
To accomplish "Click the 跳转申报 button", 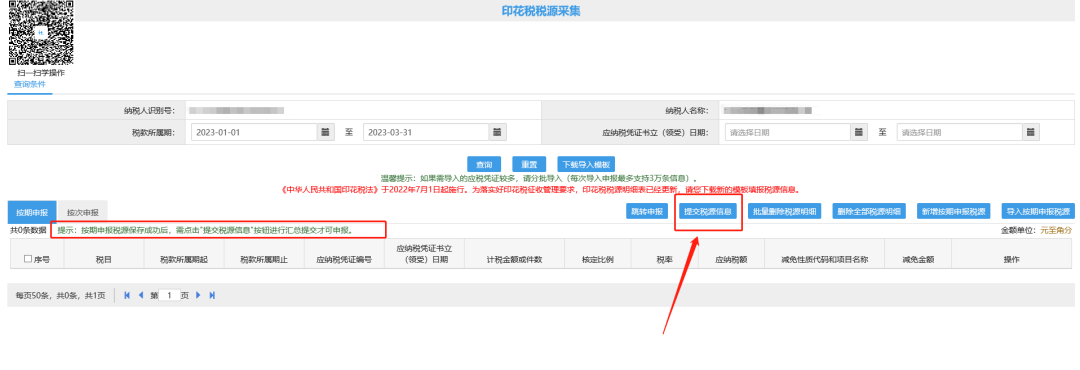I will coord(647,212).
